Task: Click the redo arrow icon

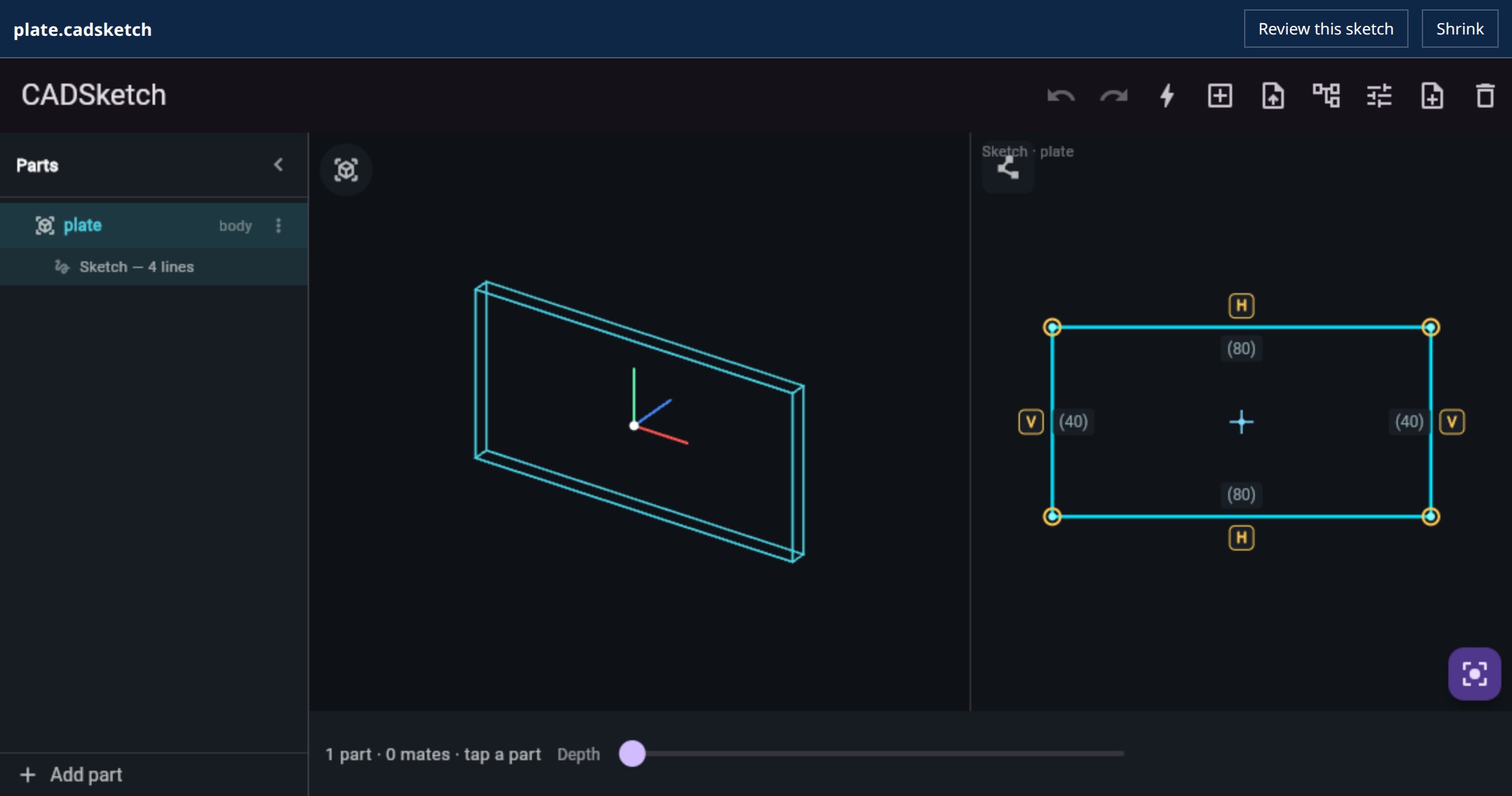Action: tap(1114, 96)
